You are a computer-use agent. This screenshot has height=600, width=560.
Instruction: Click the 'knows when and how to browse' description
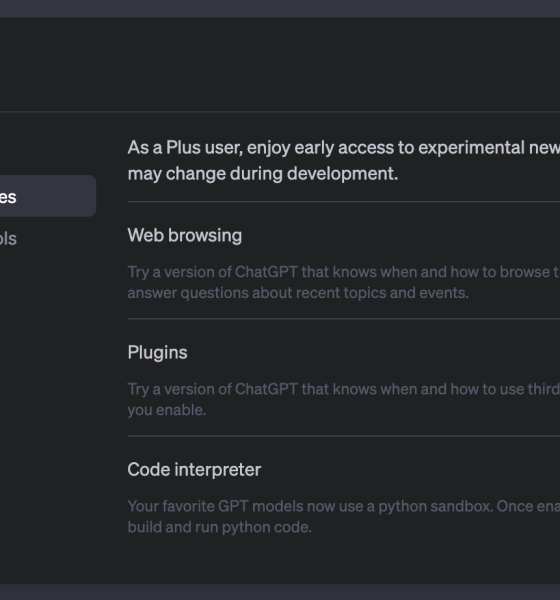point(343,272)
